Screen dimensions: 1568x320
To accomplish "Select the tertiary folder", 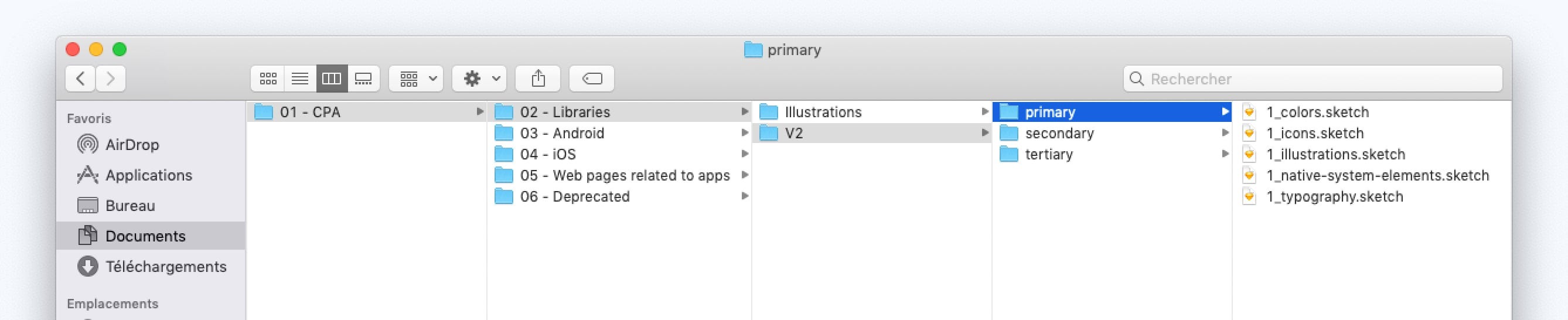I will (x=1112, y=155).
